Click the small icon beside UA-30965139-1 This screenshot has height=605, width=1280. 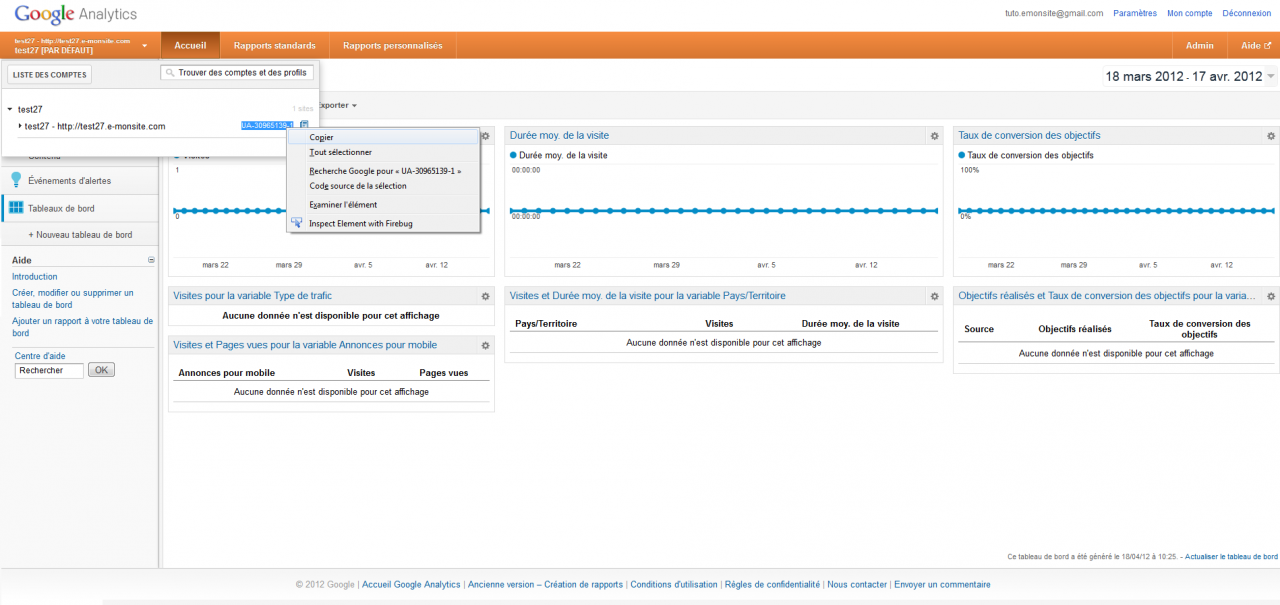click(x=304, y=125)
